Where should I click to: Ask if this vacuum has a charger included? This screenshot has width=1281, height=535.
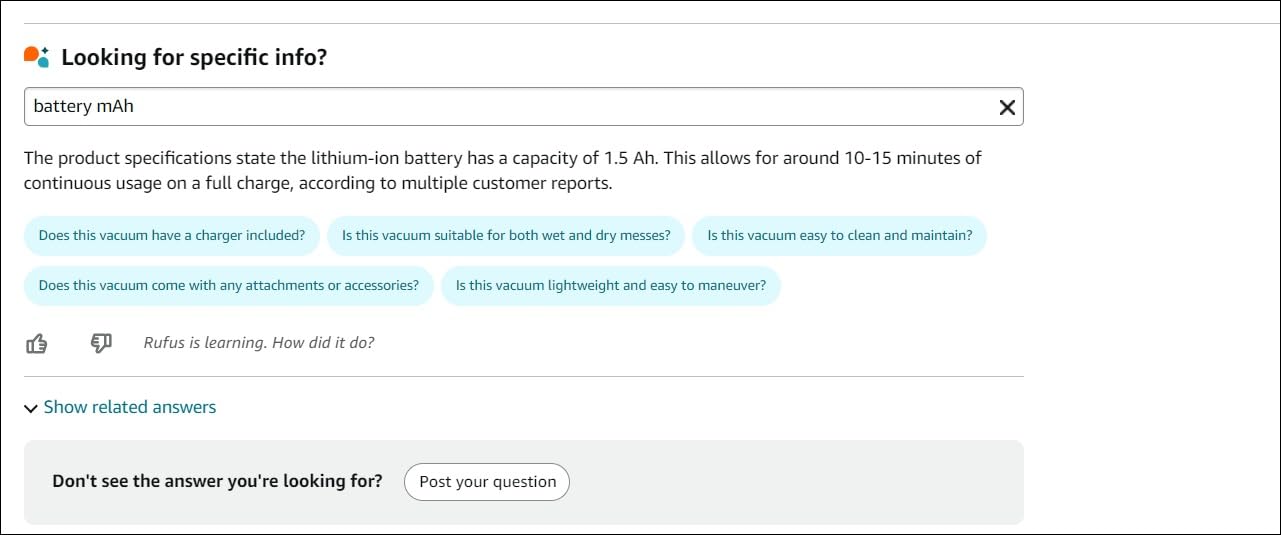(x=172, y=236)
